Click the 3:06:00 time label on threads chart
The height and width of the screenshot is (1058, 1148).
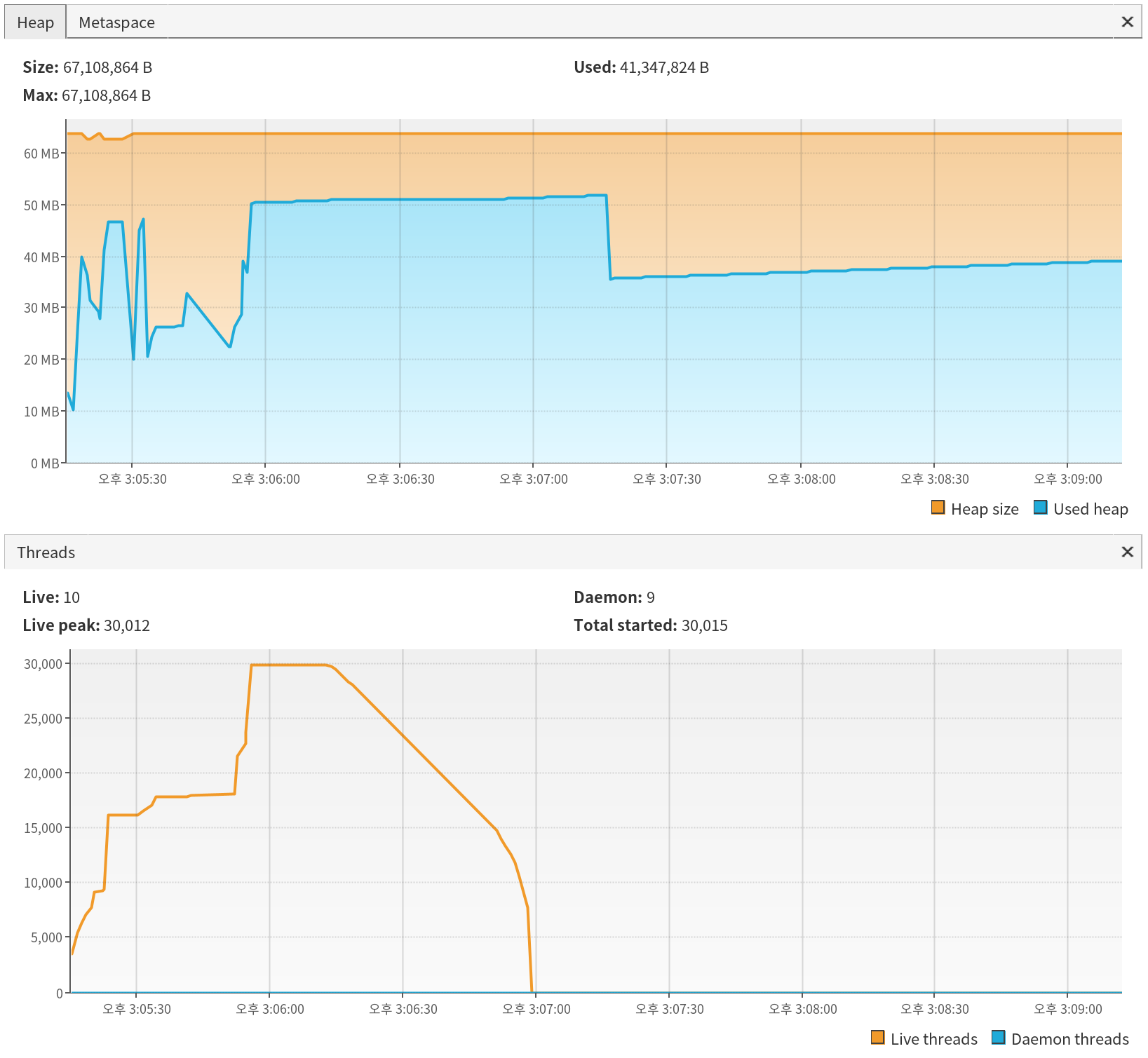click(x=270, y=1009)
